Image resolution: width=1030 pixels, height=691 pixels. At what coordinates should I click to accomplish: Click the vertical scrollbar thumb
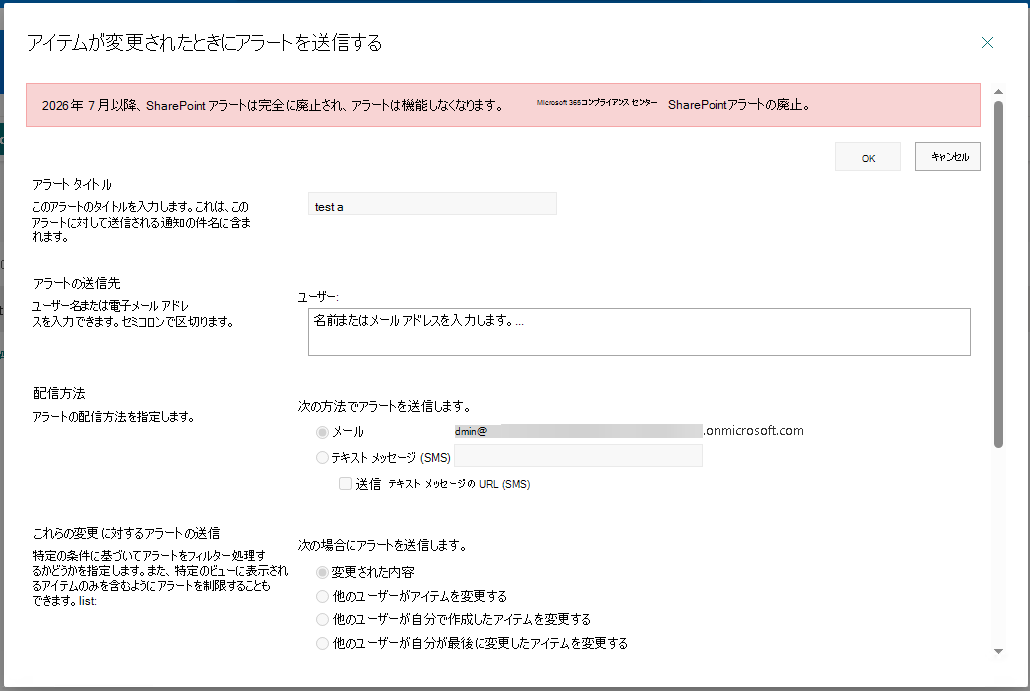click(x=998, y=274)
